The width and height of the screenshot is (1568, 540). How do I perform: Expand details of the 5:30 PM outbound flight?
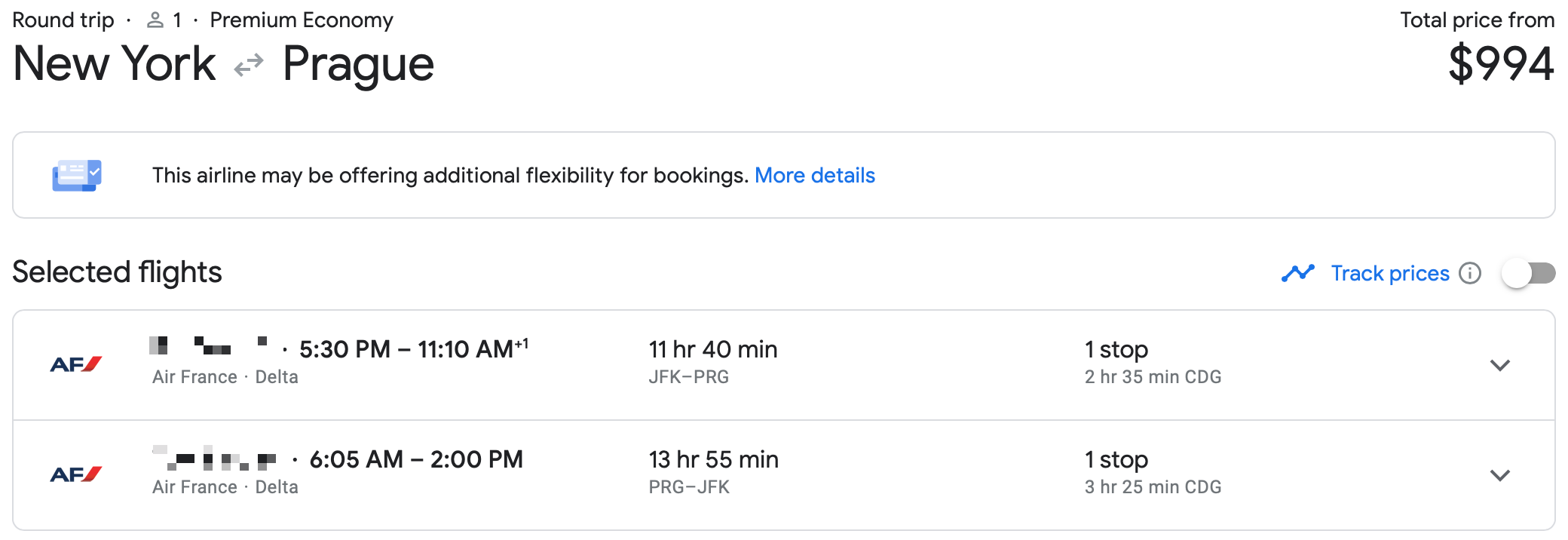click(x=1501, y=366)
